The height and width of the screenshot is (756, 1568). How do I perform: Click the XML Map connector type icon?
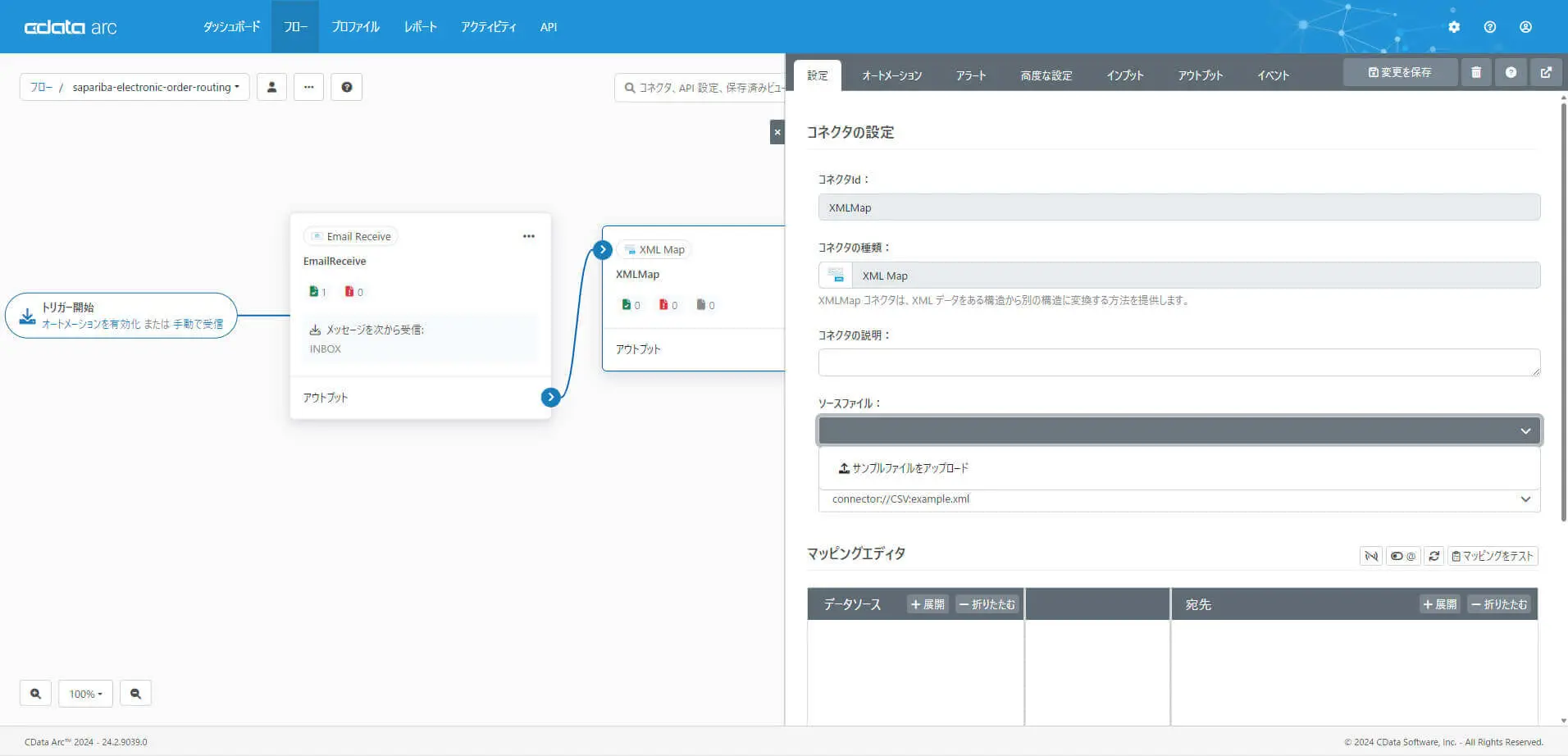click(x=836, y=276)
